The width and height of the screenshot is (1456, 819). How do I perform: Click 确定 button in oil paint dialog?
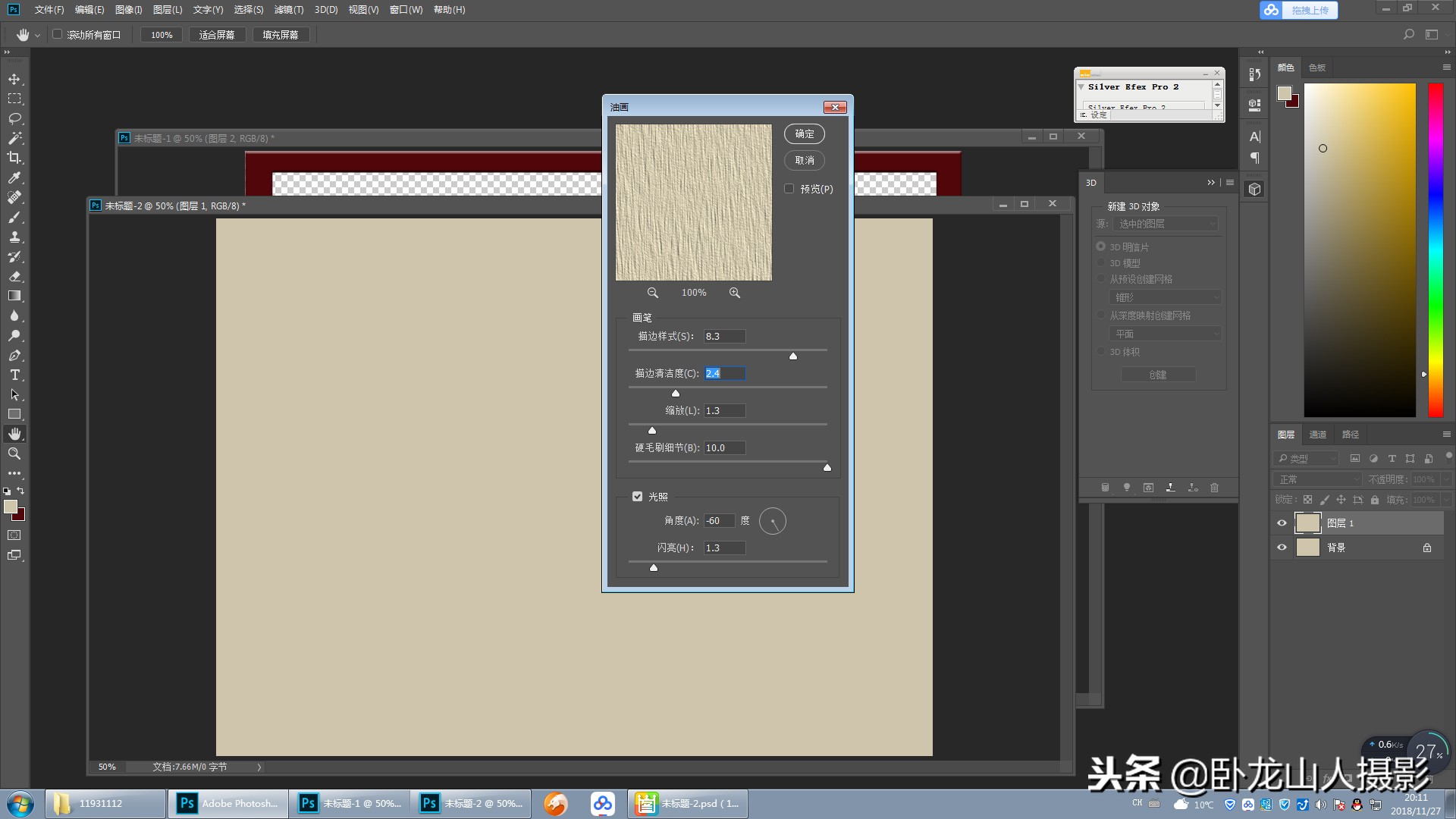(804, 134)
